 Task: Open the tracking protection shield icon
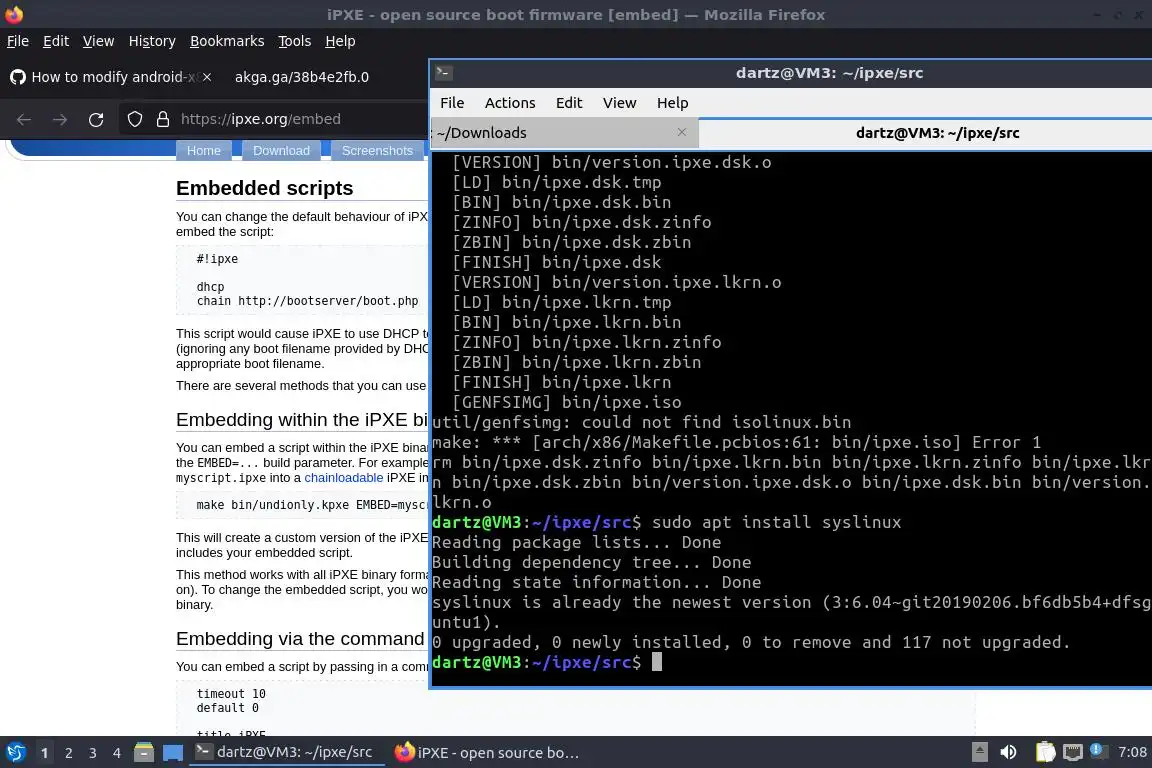click(135, 119)
